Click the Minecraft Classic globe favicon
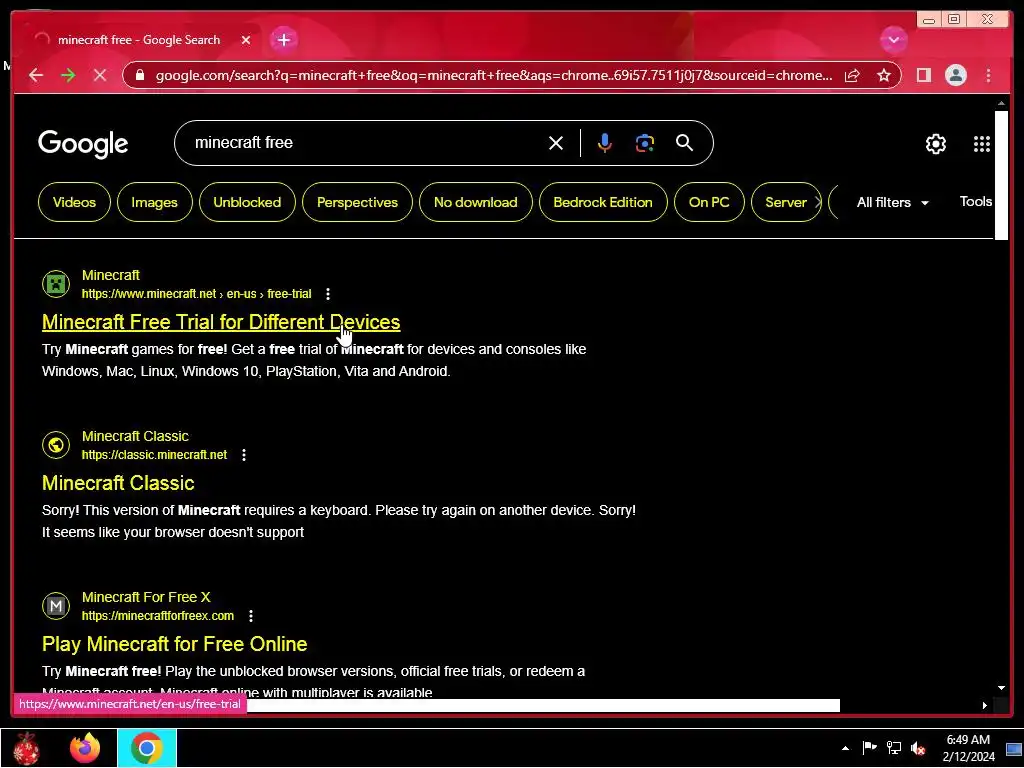Image resolution: width=1024 pixels, height=768 pixels. coord(56,445)
